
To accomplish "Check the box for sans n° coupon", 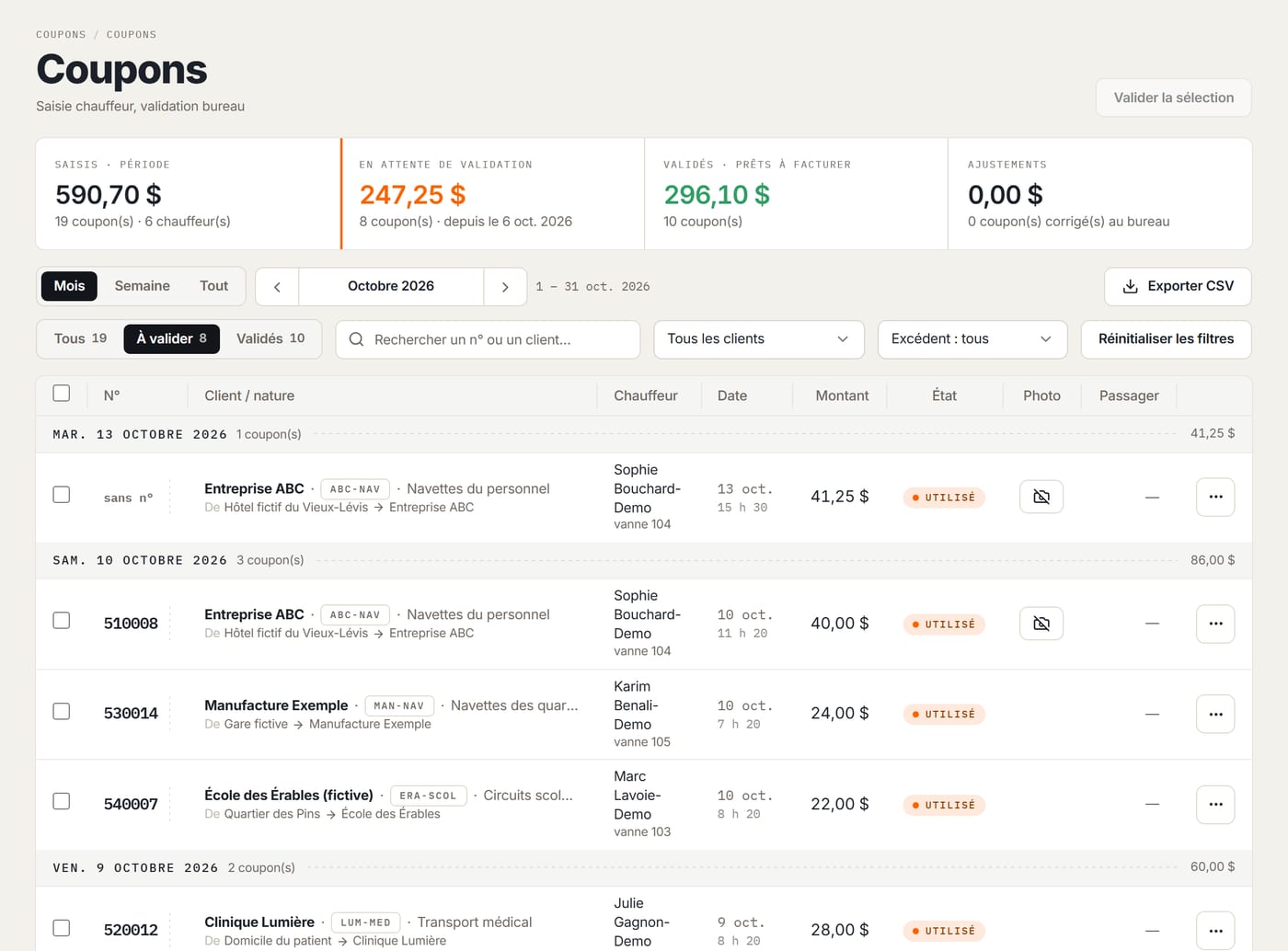I will coord(62,495).
